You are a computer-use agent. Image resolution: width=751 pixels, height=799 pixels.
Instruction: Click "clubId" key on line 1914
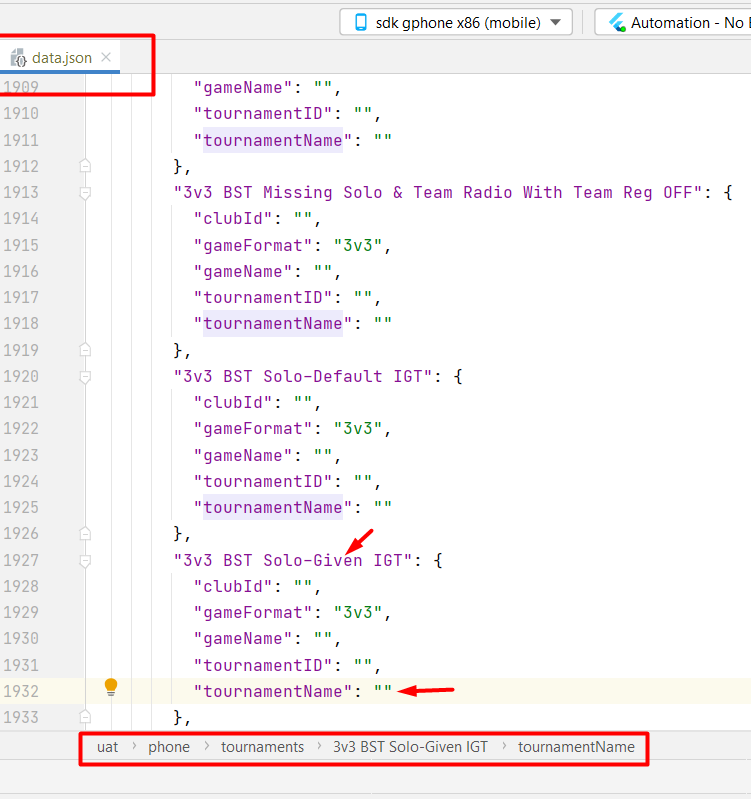coord(233,219)
